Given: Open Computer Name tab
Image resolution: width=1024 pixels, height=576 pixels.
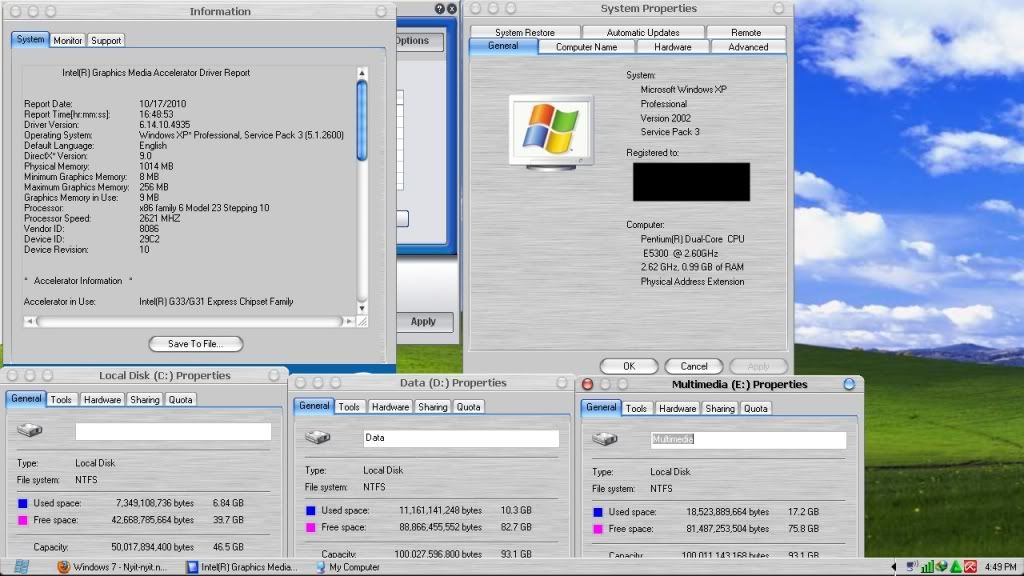Looking at the screenshot, I should [x=586, y=47].
